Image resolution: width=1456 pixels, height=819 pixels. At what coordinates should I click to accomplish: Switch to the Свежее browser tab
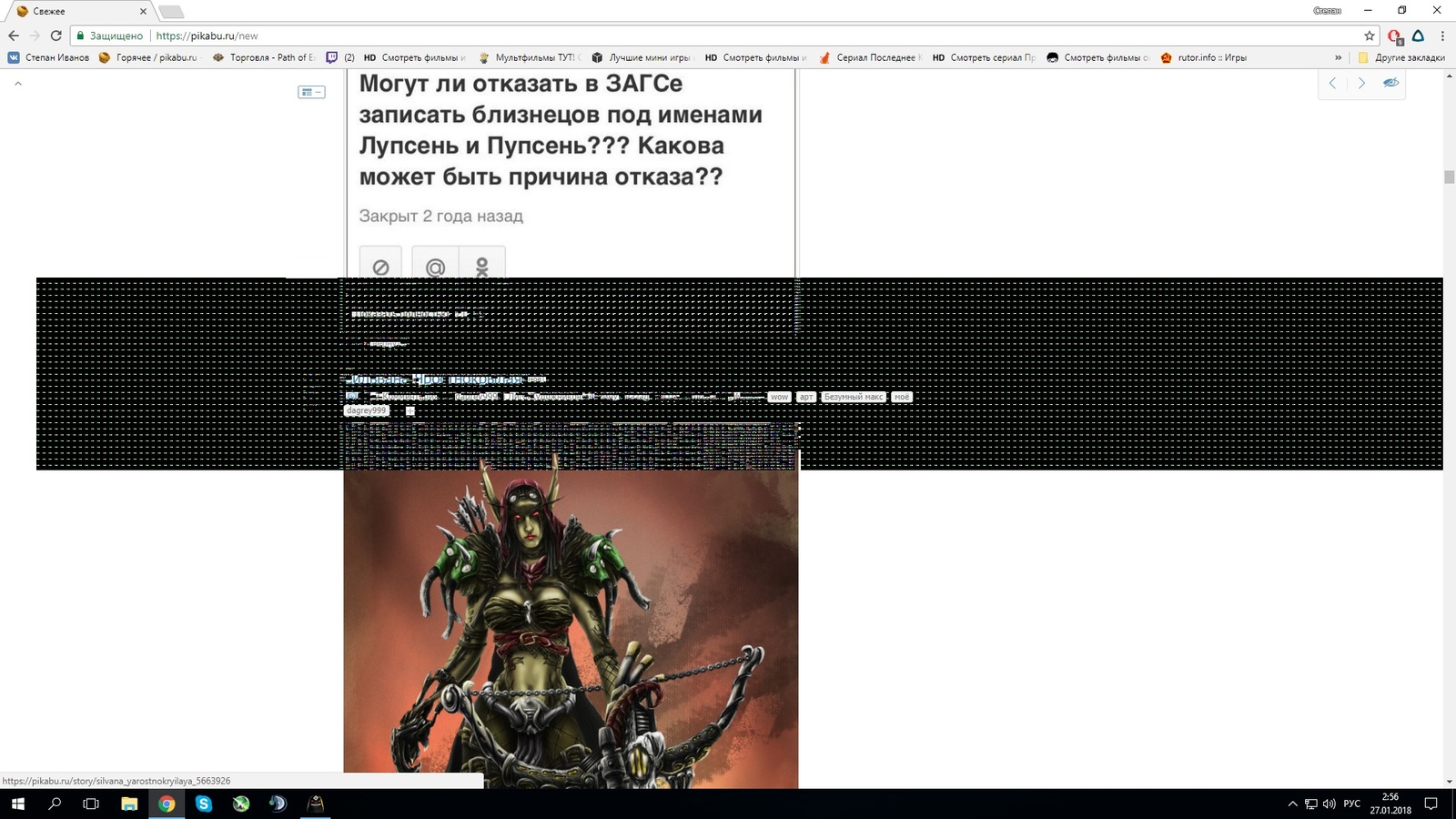point(77,11)
